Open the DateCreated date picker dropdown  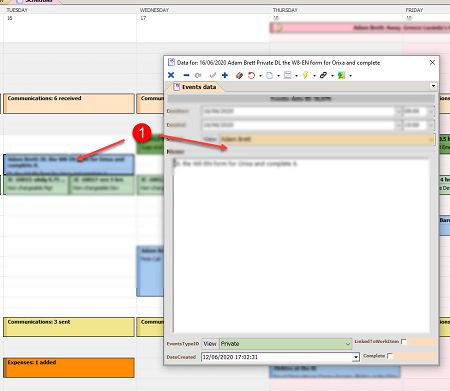356,357
